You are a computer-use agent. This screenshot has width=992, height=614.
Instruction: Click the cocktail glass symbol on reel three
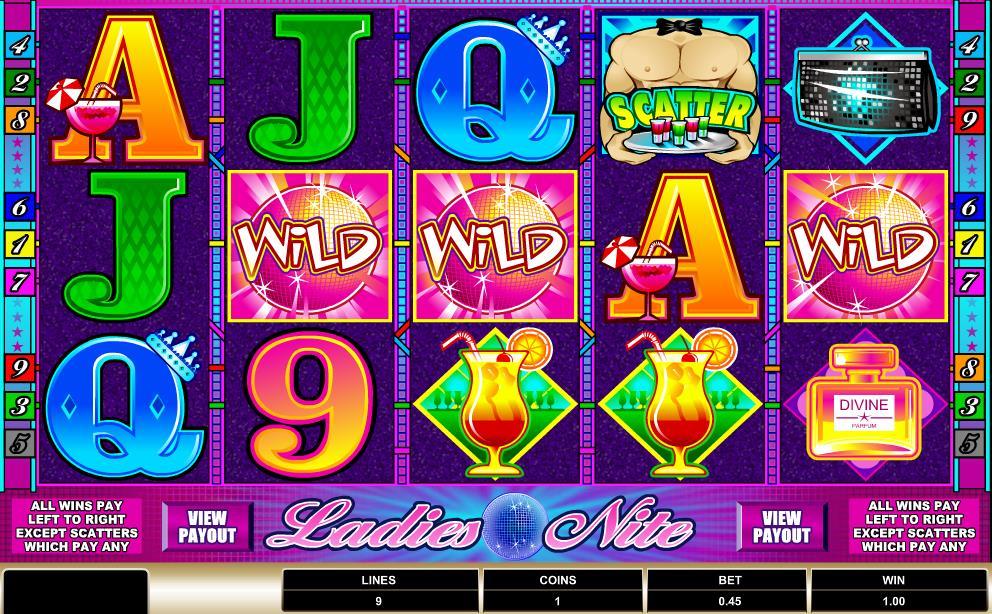click(x=495, y=403)
